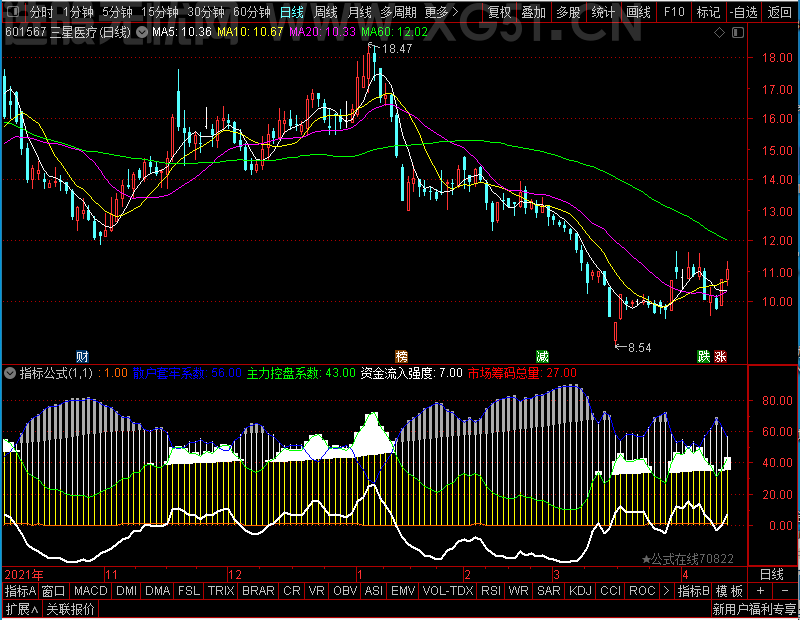Activate the 画线 drawing tool
This screenshot has width=800, height=620.
[638, 12]
